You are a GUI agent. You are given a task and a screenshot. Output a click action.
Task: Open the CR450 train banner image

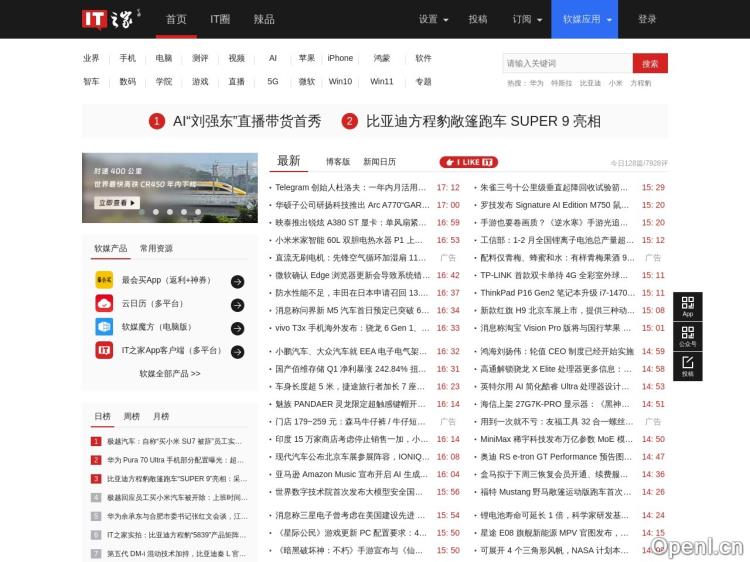pyautogui.click(x=170, y=187)
